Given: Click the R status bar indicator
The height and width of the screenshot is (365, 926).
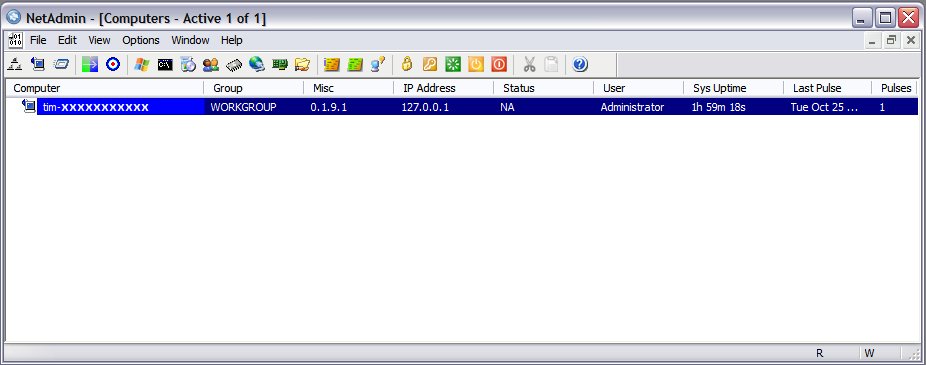Looking at the screenshot, I should [x=819, y=353].
